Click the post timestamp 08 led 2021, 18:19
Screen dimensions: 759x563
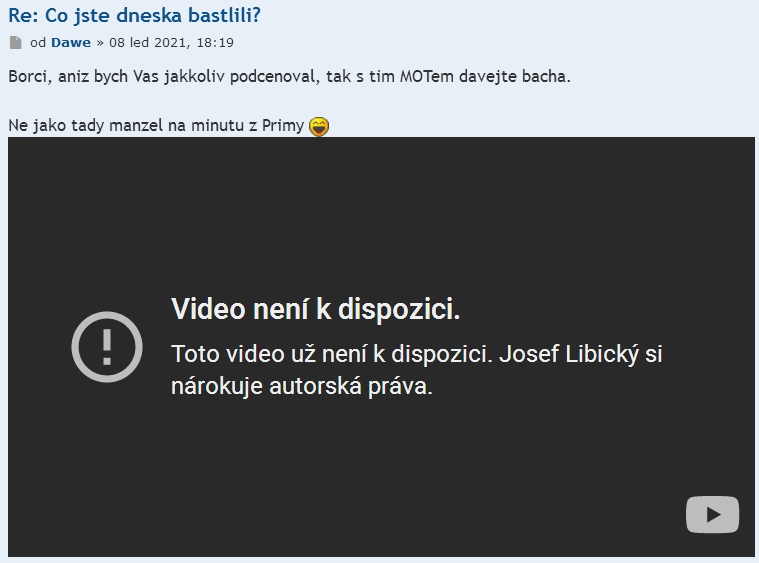coord(171,43)
